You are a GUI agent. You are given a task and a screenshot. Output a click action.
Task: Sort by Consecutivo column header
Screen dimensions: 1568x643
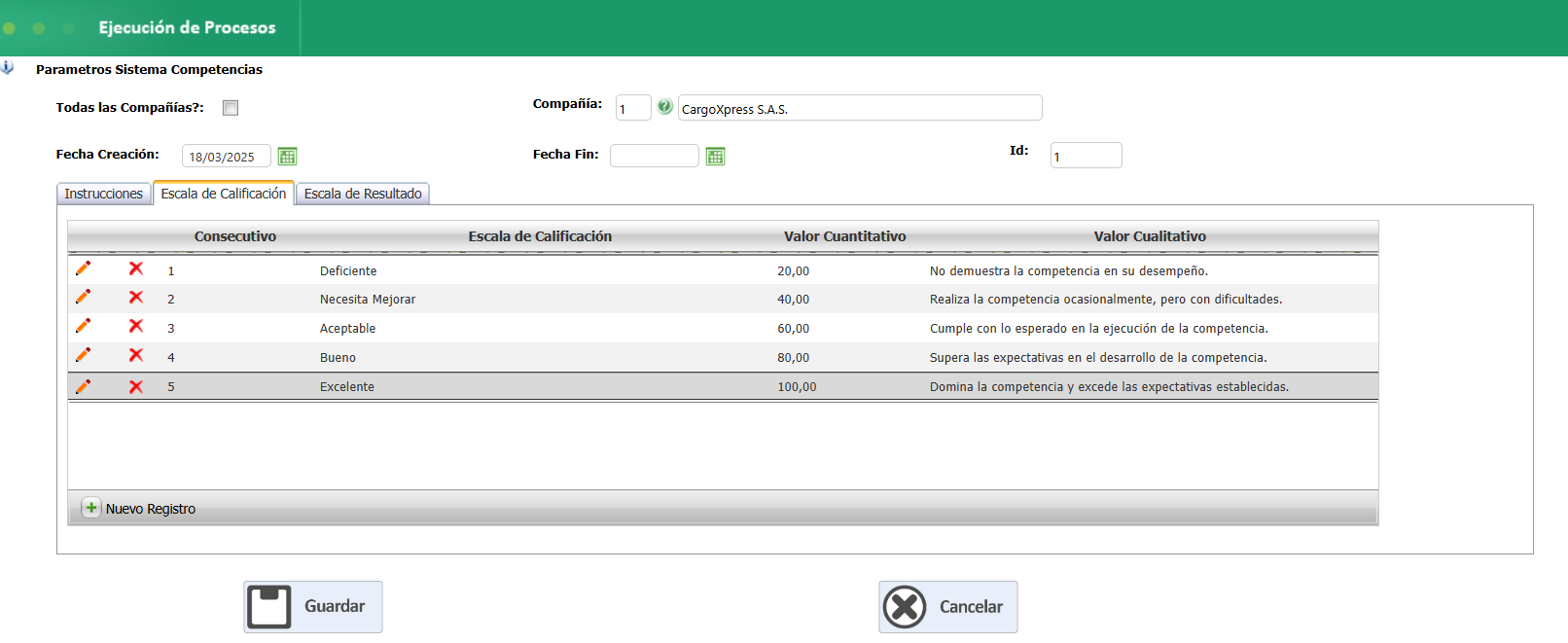click(x=235, y=236)
